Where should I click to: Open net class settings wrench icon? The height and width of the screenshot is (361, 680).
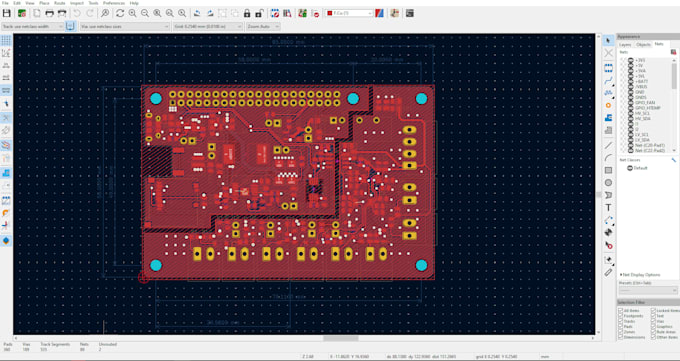pos(673,160)
